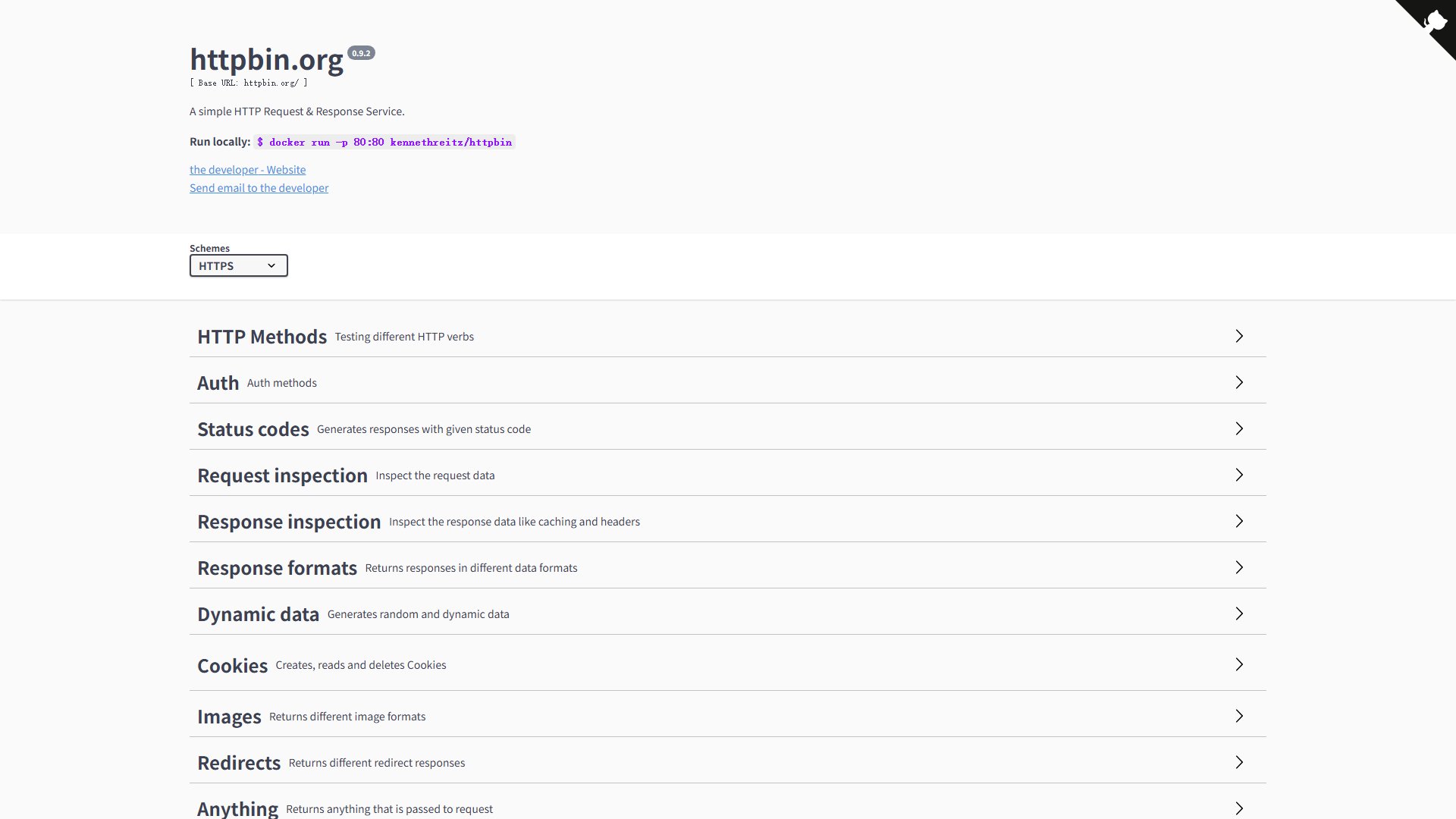1456x819 pixels.
Task: Click 'Returns different image formats' description
Action: (x=347, y=717)
